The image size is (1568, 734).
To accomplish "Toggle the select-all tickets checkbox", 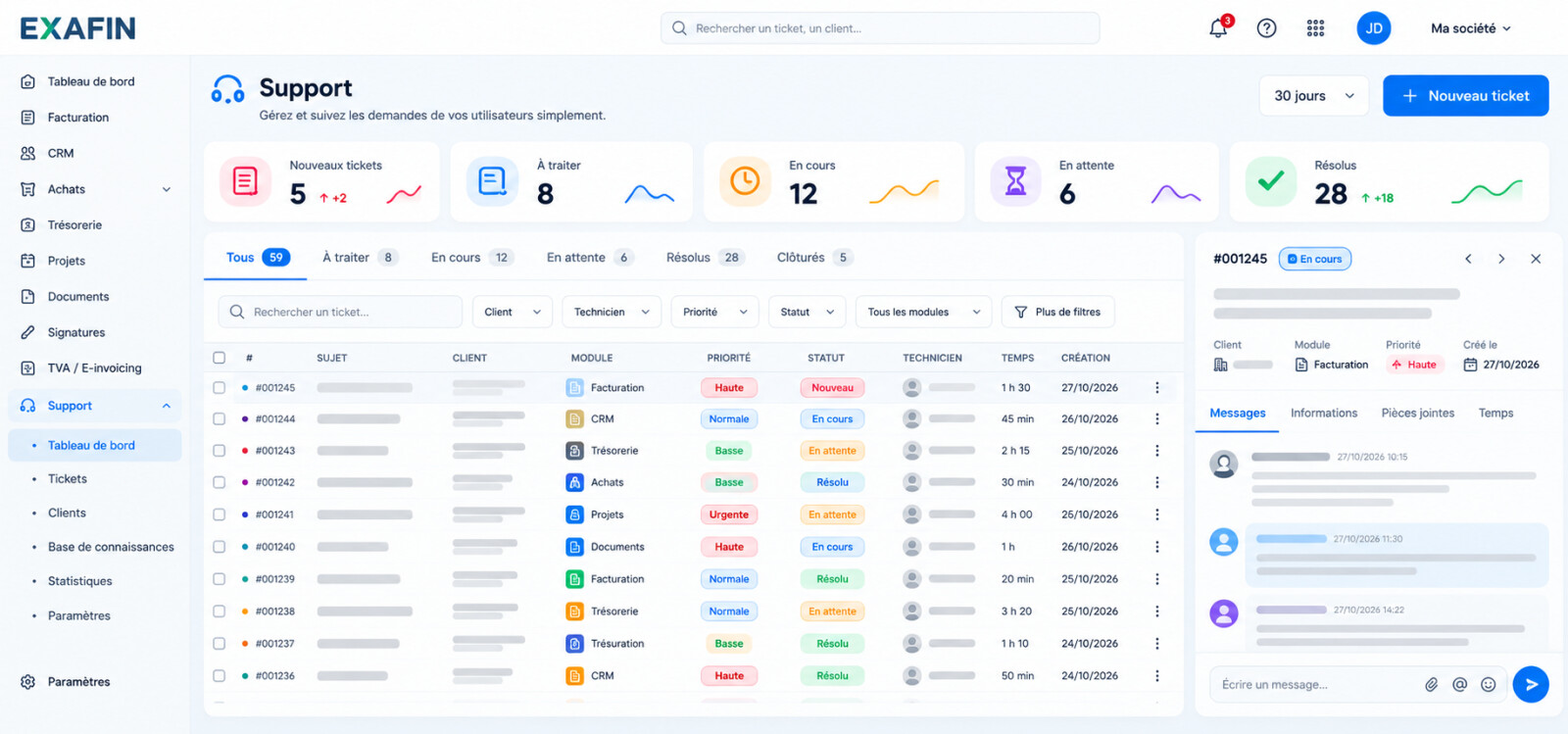I will click(x=220, y=358).
